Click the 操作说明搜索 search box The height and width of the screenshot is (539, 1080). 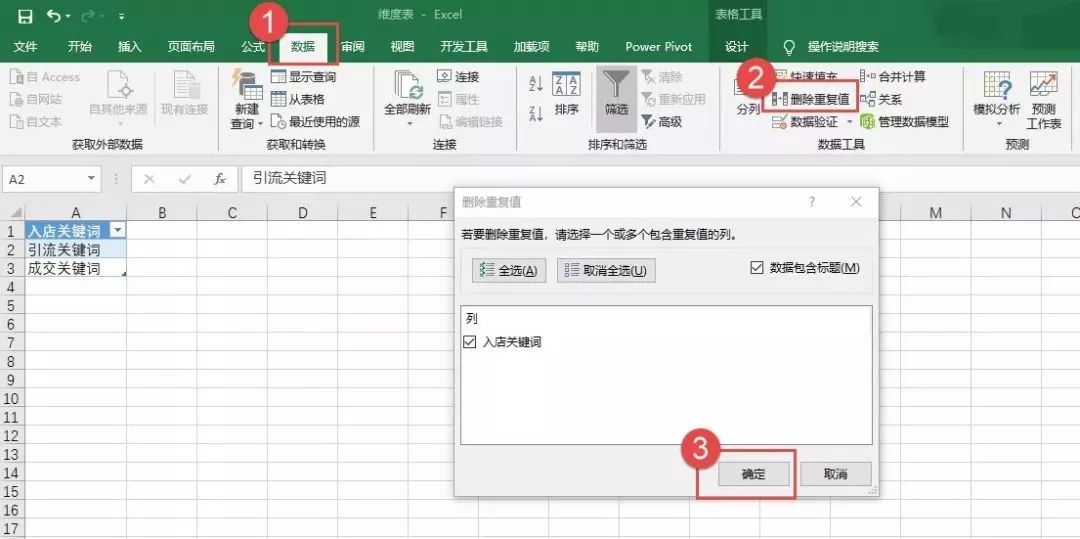(843, 47)
